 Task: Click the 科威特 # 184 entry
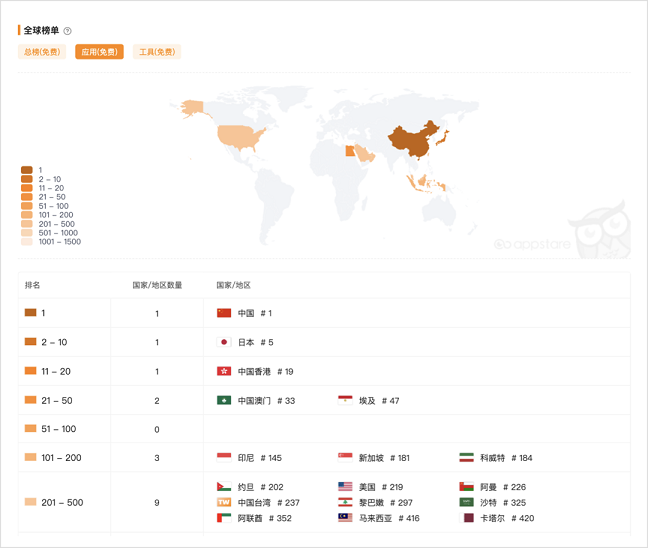(506, 458)
